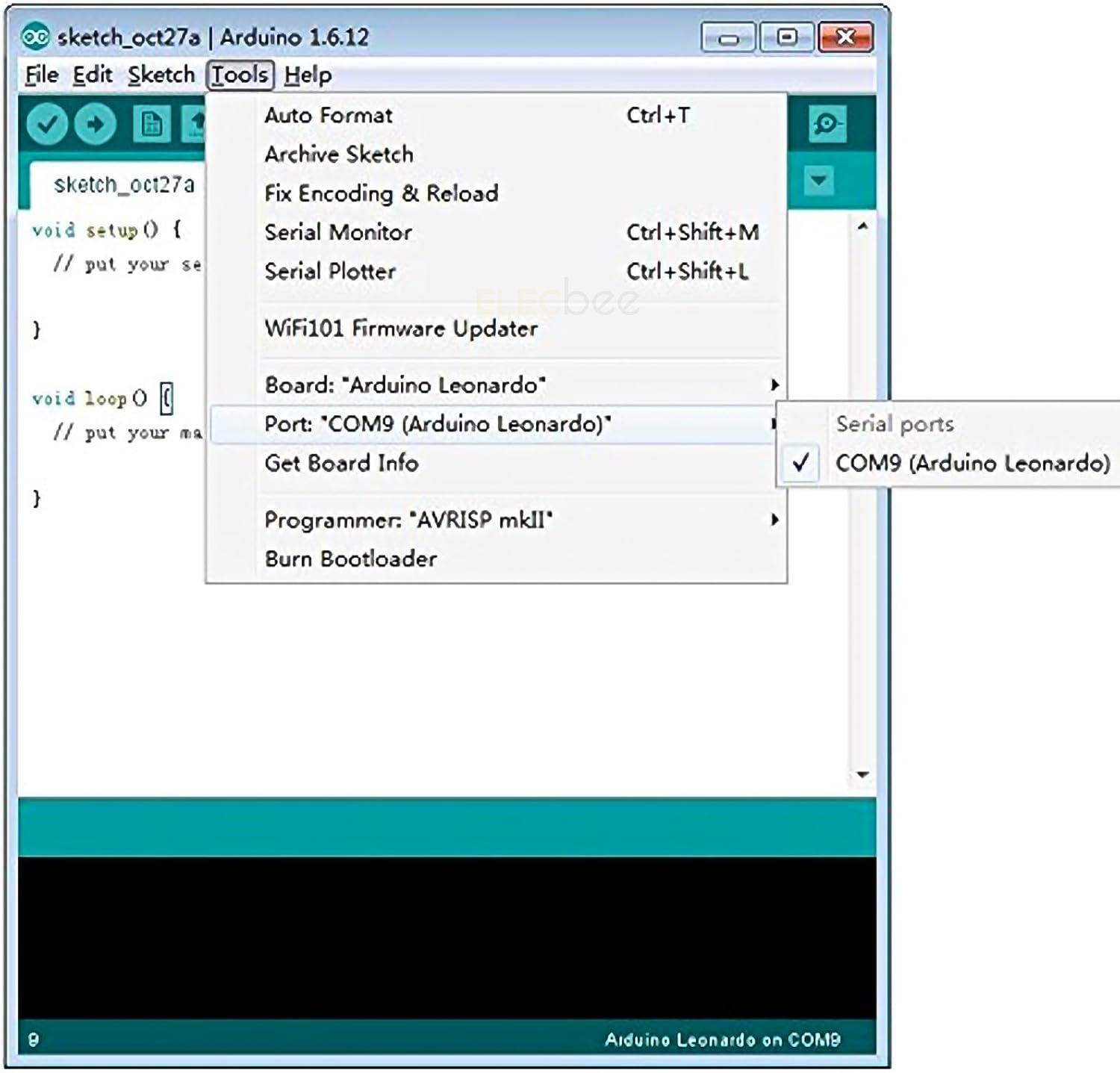
Task: Choose Auto Format from Tools menu
Action: tap(329, 115)
